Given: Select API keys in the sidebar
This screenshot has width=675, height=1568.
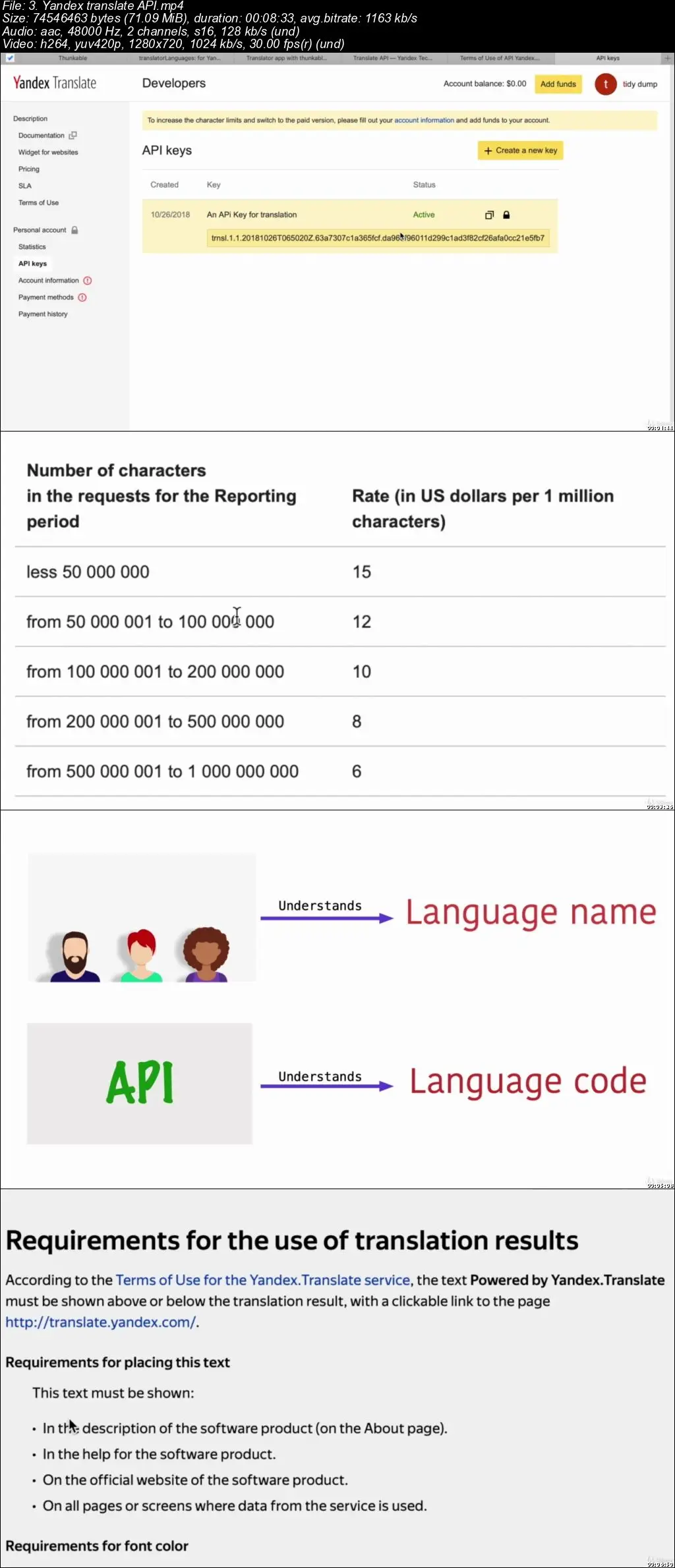Looking at the screenshot, I should coord(33,264).
